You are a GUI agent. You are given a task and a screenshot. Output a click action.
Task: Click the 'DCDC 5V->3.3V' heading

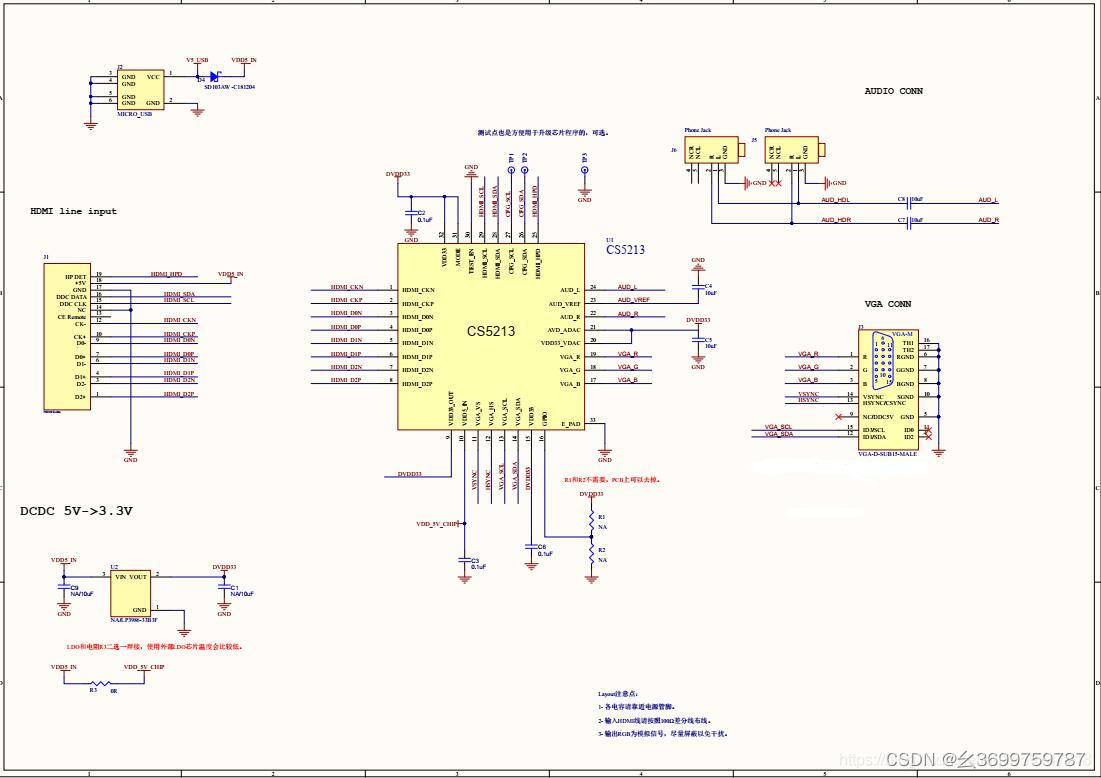(x=76, y=510)
